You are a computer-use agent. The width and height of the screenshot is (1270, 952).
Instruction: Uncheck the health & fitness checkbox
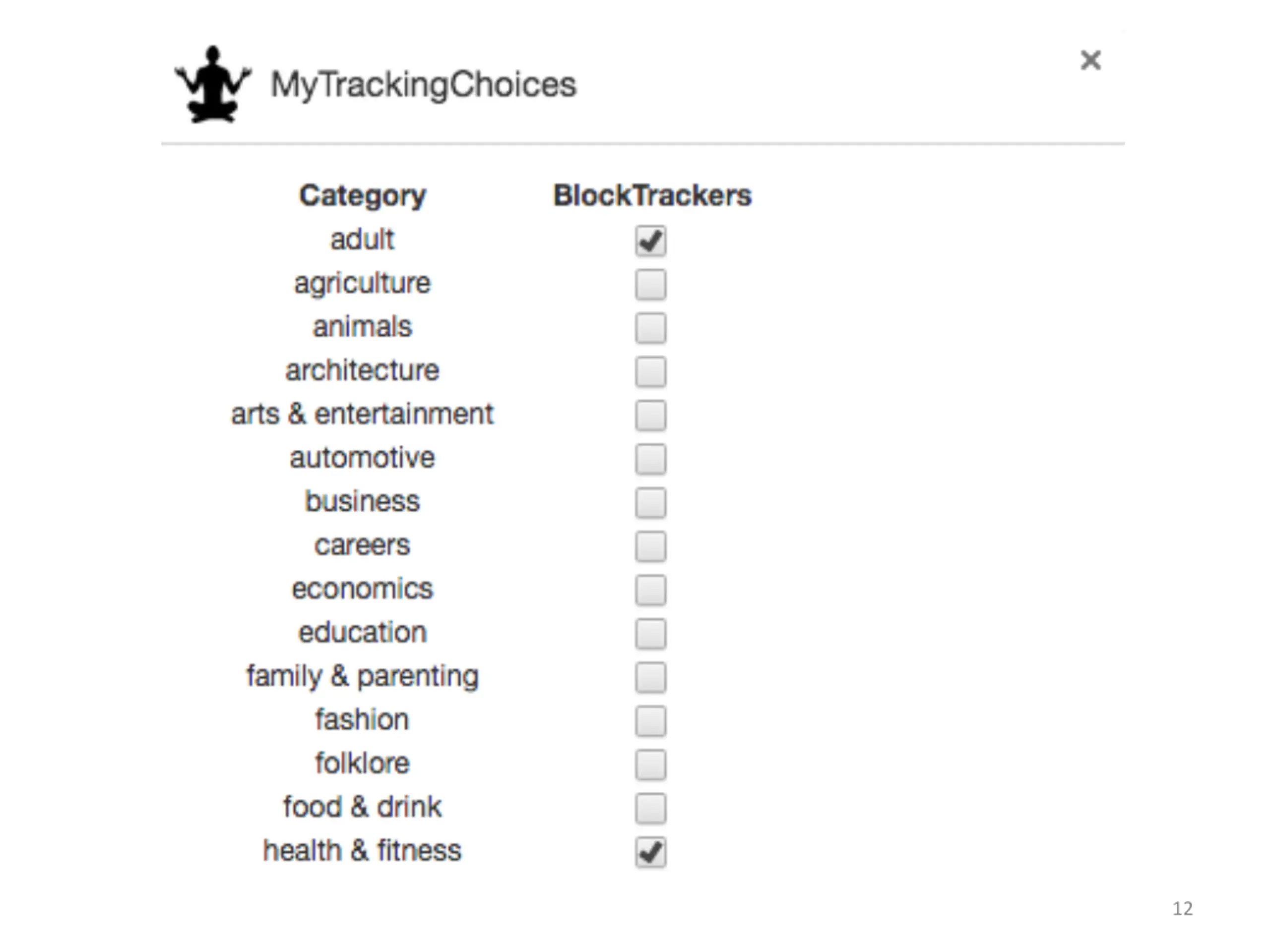[x=650, y=852]
